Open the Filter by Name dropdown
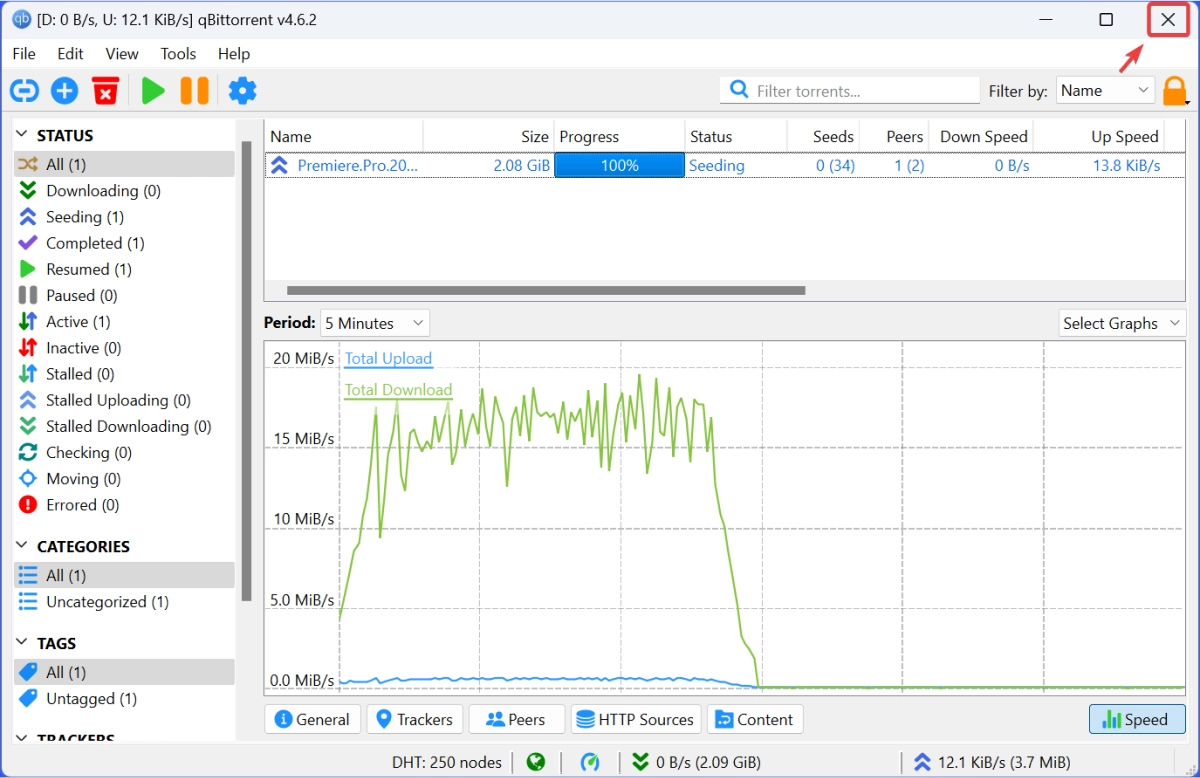Viewport: 1200px width, 778px height. [x=1105, y=90]
